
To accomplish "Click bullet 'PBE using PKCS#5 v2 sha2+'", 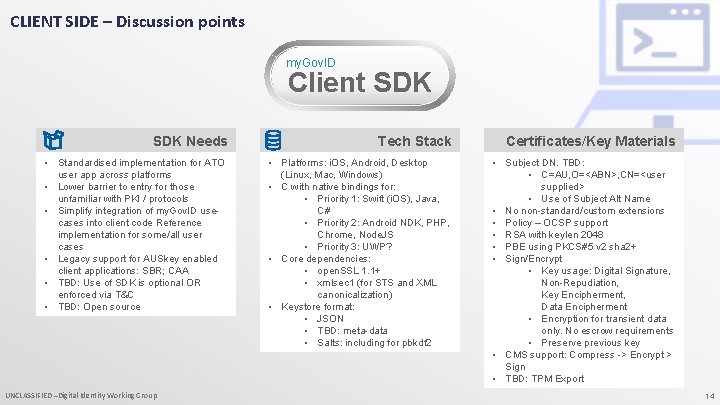I will 571,247.
